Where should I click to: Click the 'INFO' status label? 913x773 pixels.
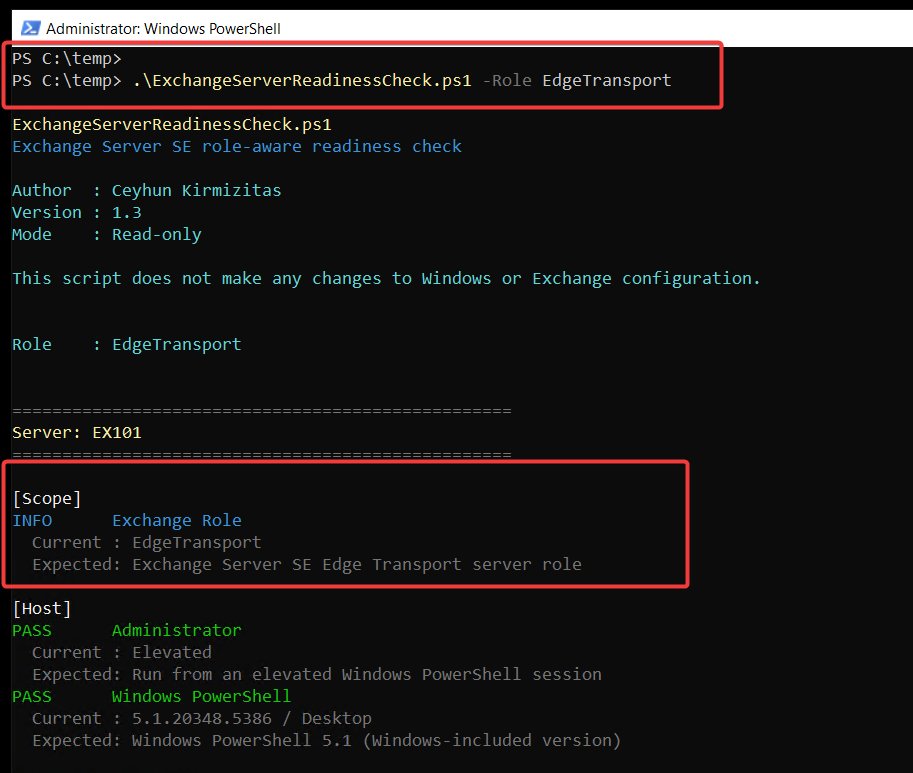coord(32,520)
